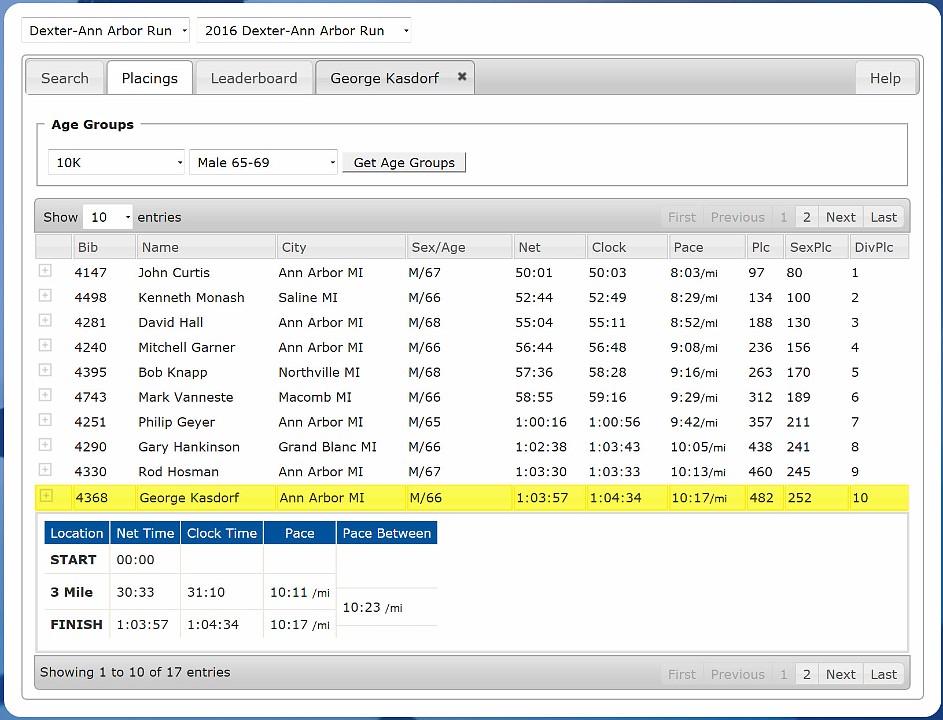Close the George Kasdorf tab

point(462,77)
